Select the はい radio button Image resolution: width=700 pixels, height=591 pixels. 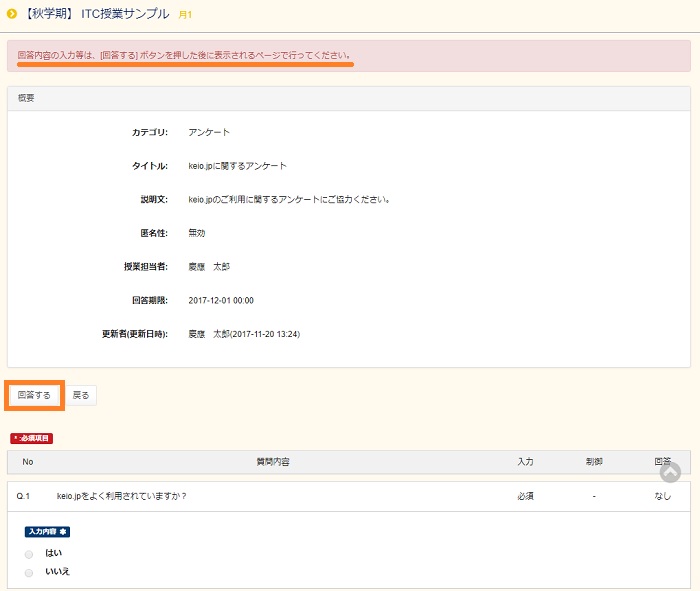(x=29, y=553)
